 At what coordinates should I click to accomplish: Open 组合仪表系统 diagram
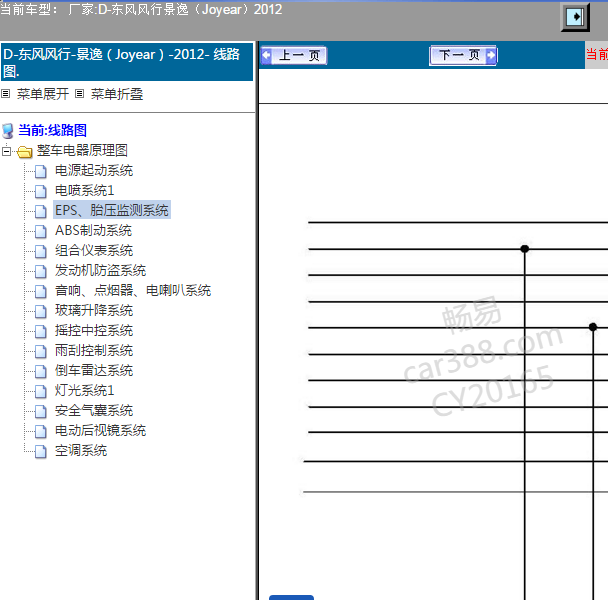tap(94, 251)
